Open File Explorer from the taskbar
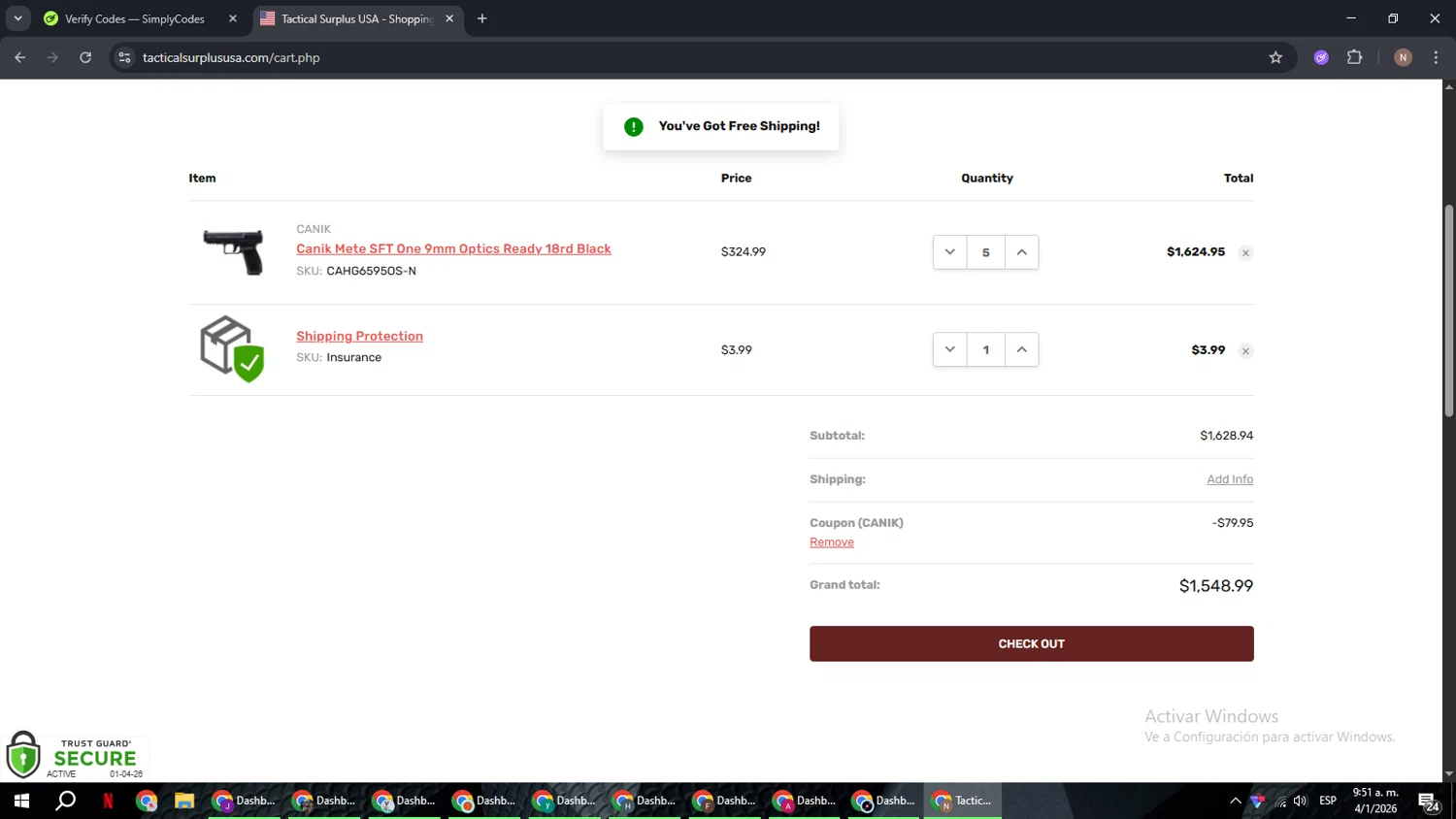Viewport: 1456px width, 819px height. tap(184, 801)
